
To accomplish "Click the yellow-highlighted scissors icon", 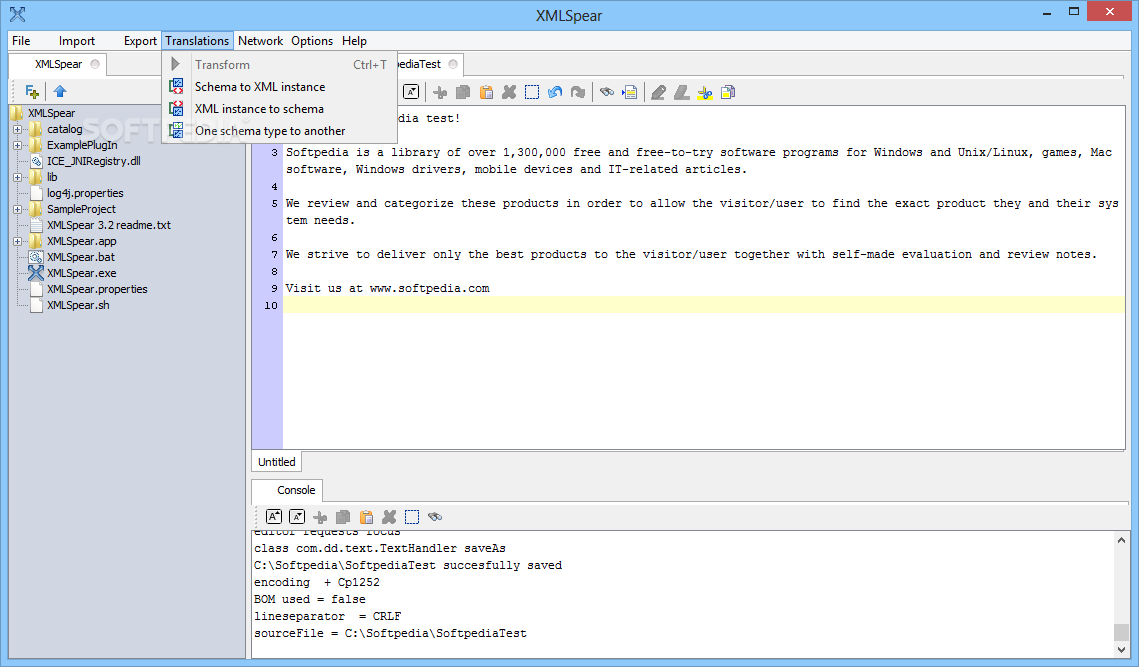I will [705, 92].
